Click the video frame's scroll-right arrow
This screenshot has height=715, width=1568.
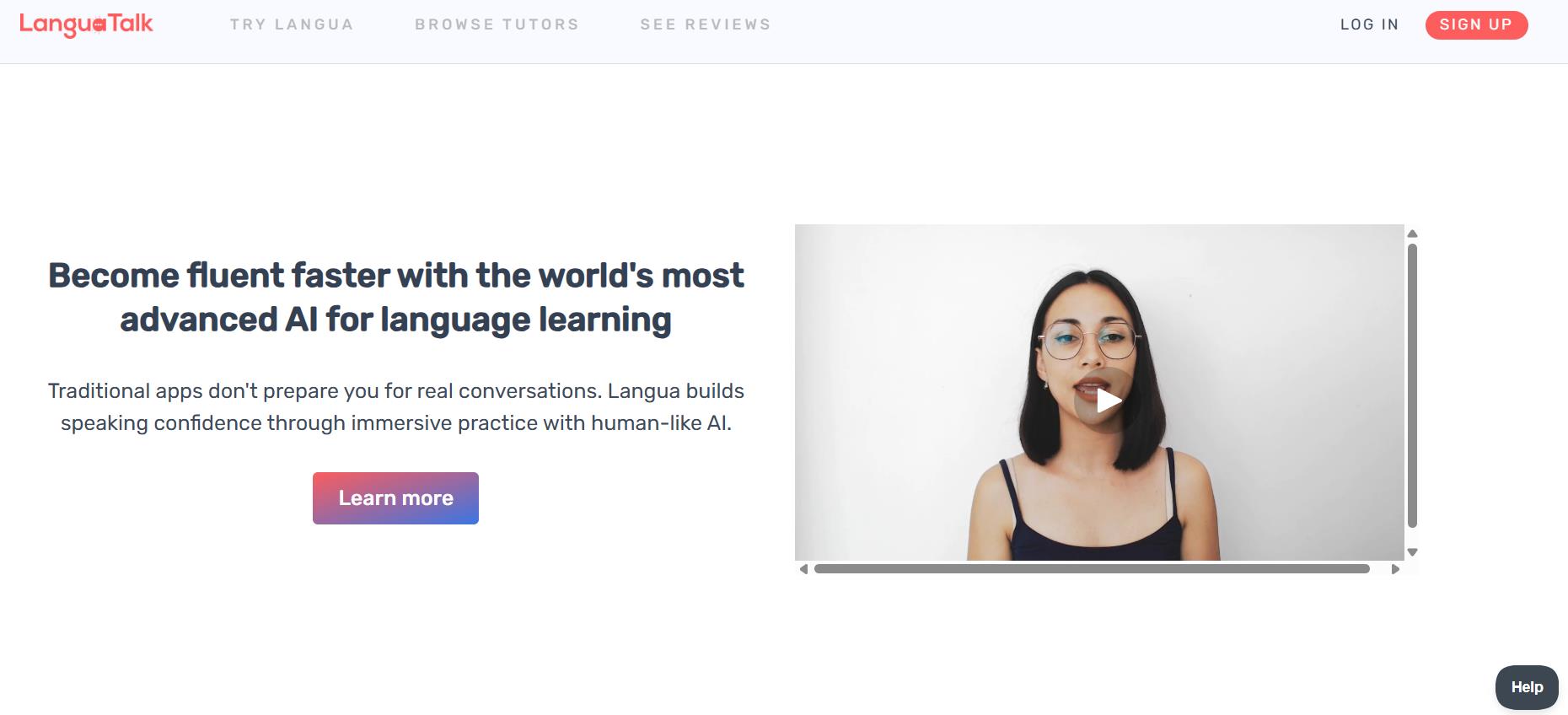click(x=1395, y=569)
